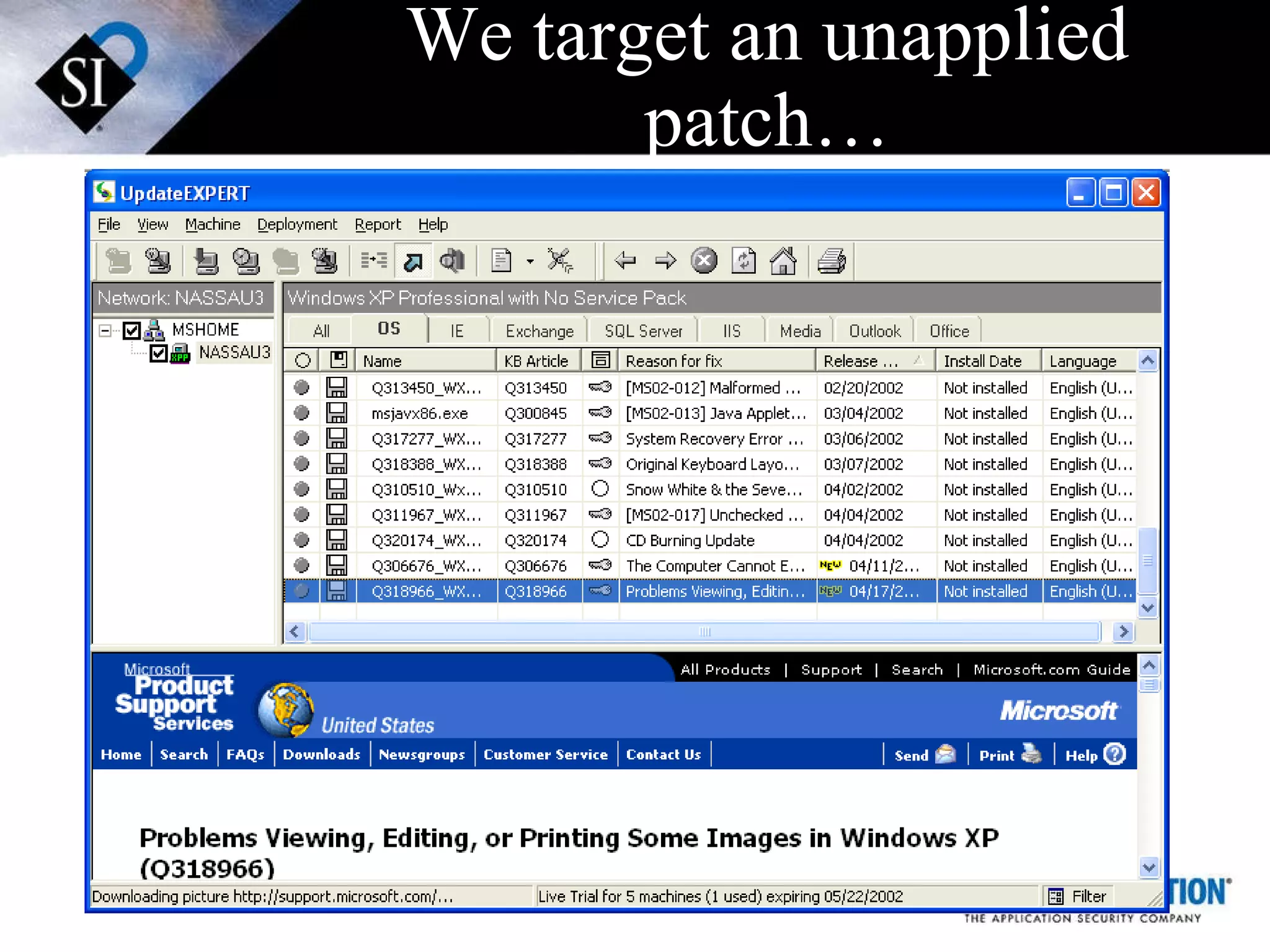Open the Downloads link
Screen dimensions: 1270x952
pyautogui.click(x=321, y=754)
